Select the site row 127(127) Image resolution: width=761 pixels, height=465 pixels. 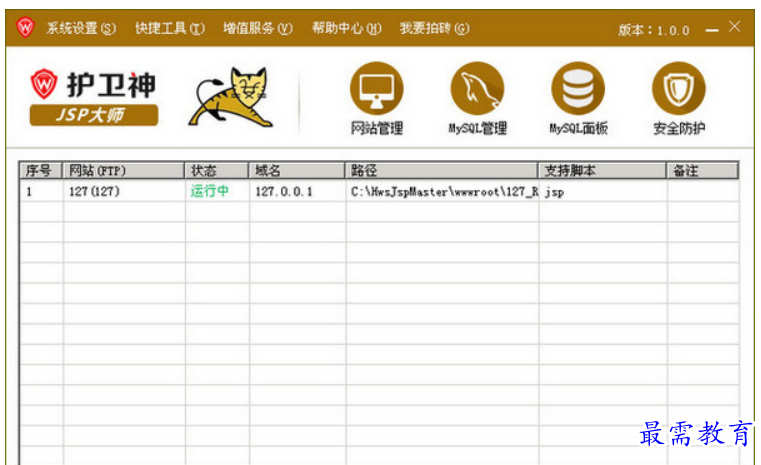380,191
